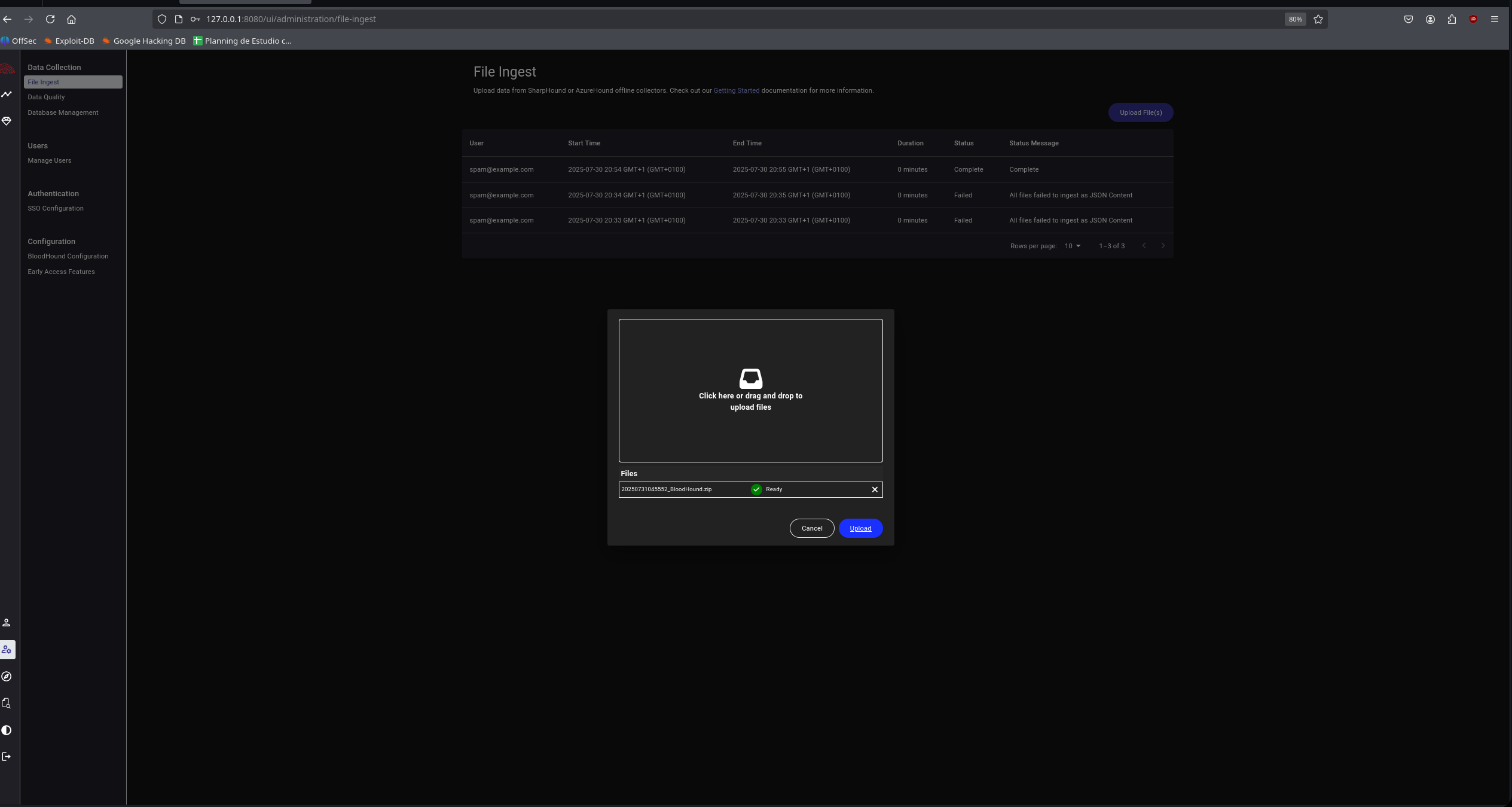Open Exploit-DB bookmark in toolbar
Screen dimensions: 1512x807
tap(69, 41)
